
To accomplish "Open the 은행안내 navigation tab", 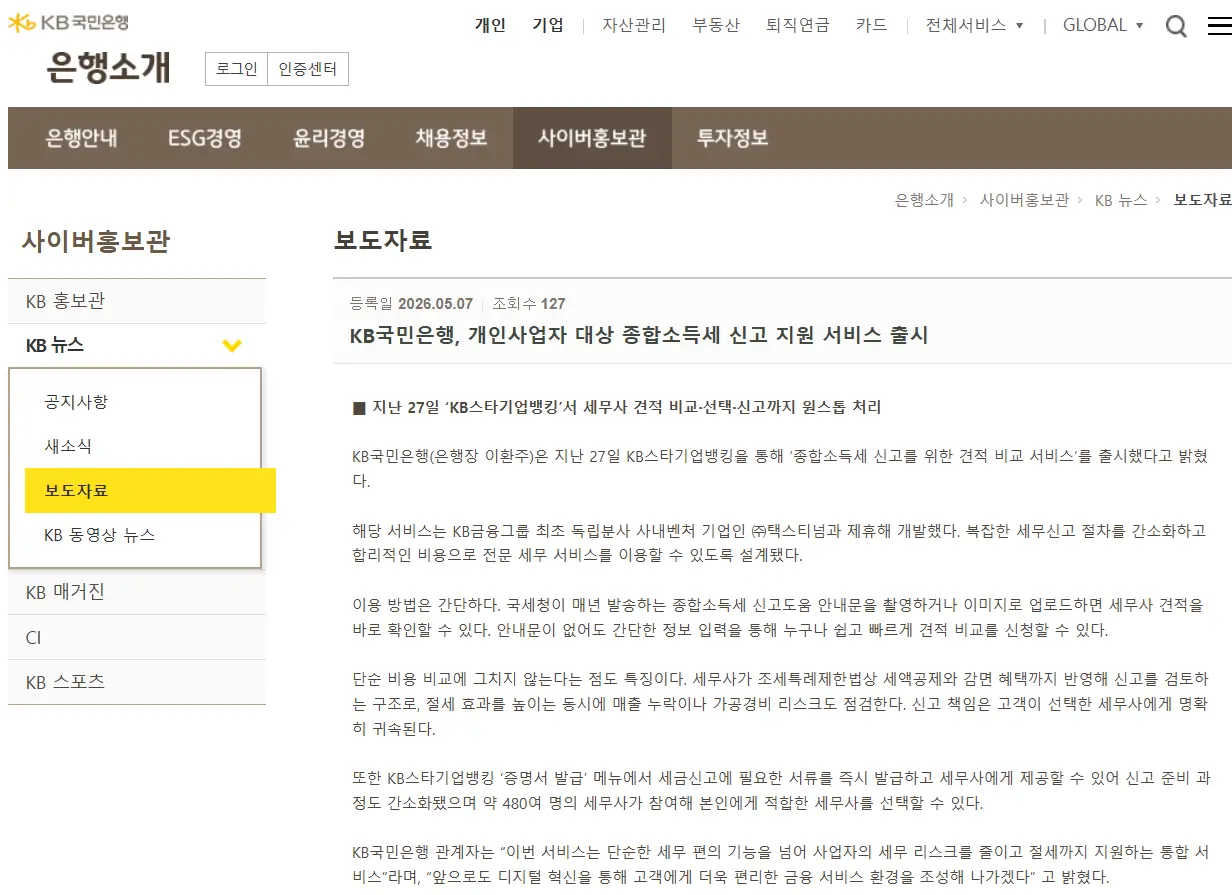I will (x=82, y=138).
